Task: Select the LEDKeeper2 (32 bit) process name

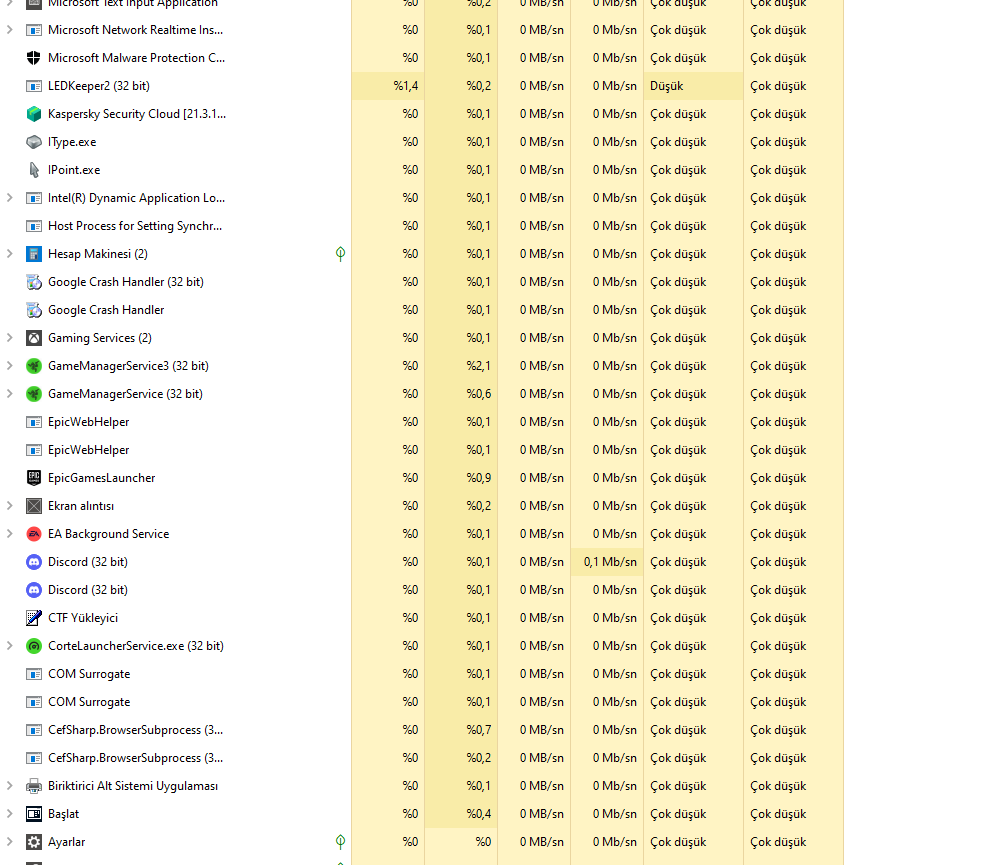Action: pyautogui.click(x=99, y=86)
